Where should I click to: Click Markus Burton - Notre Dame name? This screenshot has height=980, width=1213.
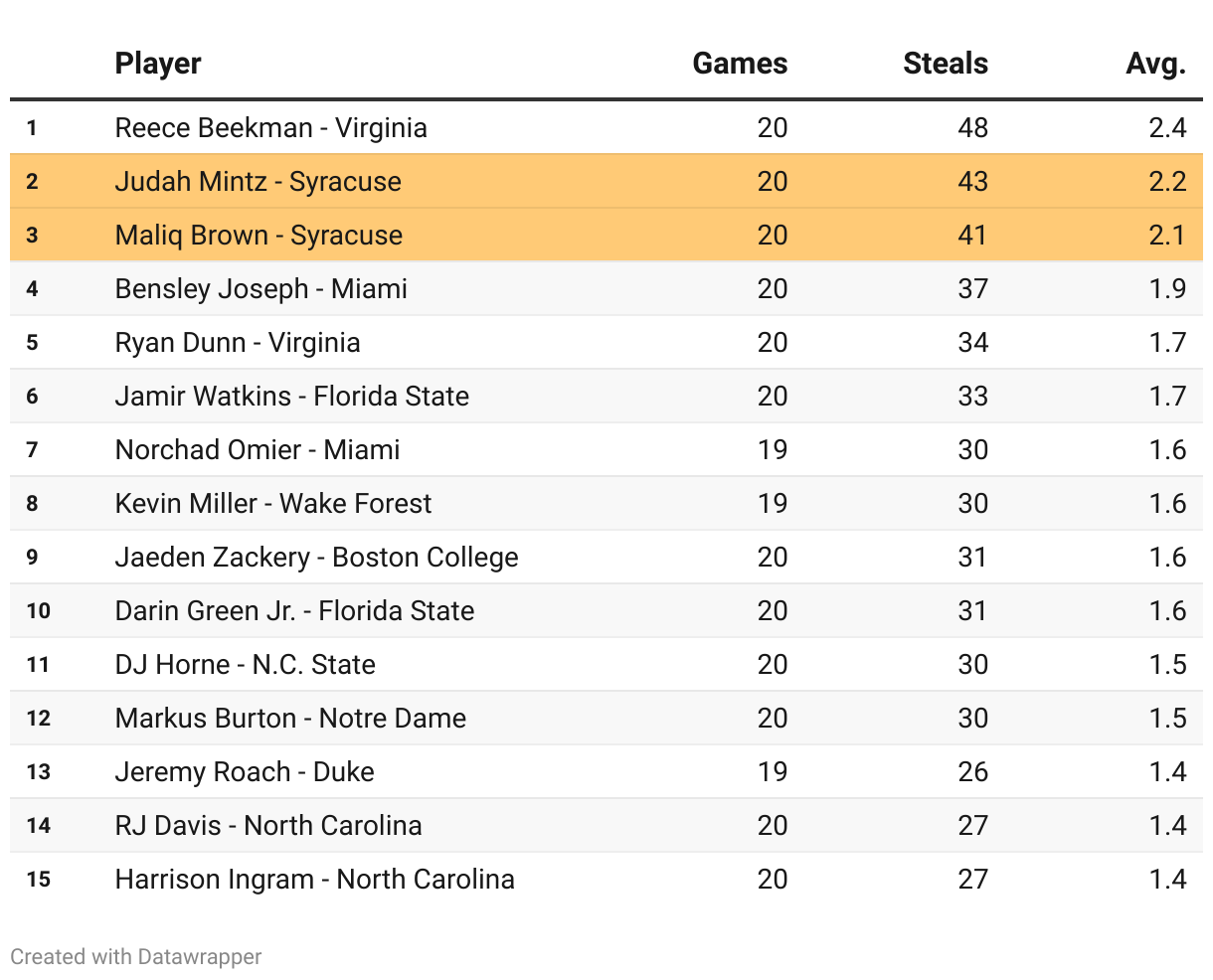pyautogui.click(x=290, y=719)
